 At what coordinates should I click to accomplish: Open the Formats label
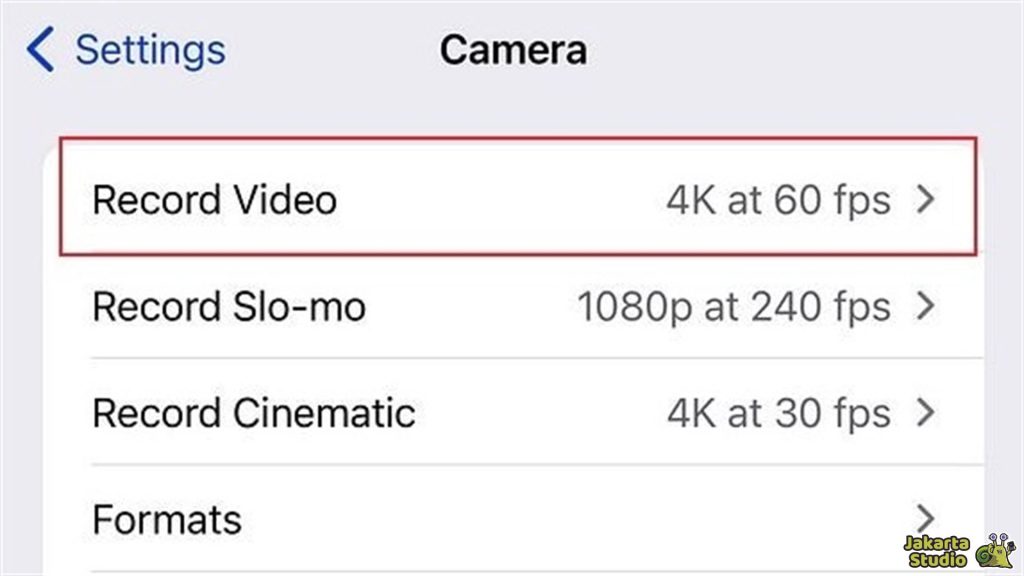click(167, 519)
